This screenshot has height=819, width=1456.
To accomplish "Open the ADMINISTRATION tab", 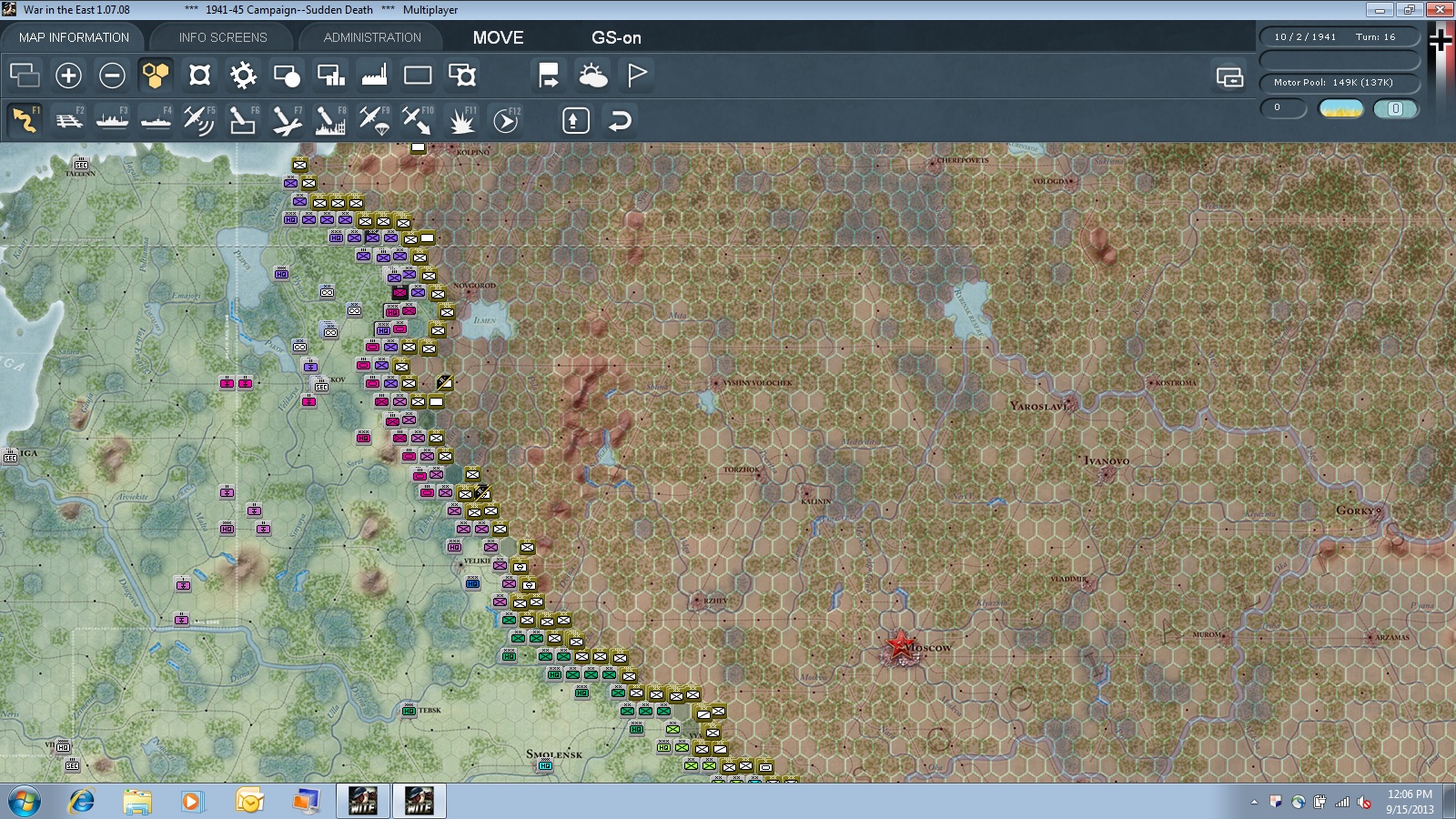I will 372,37.
